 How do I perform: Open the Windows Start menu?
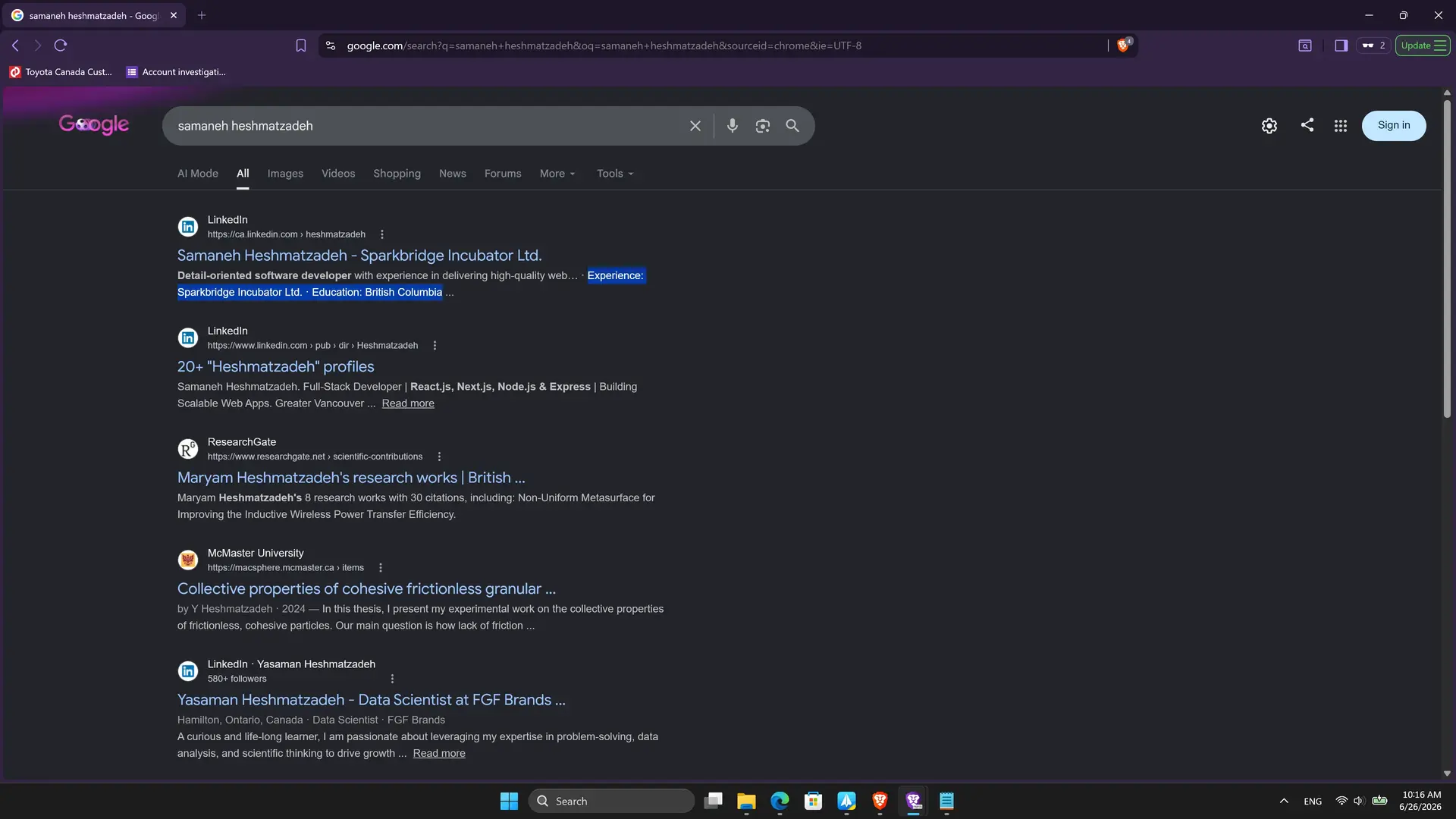click(509, 801)
